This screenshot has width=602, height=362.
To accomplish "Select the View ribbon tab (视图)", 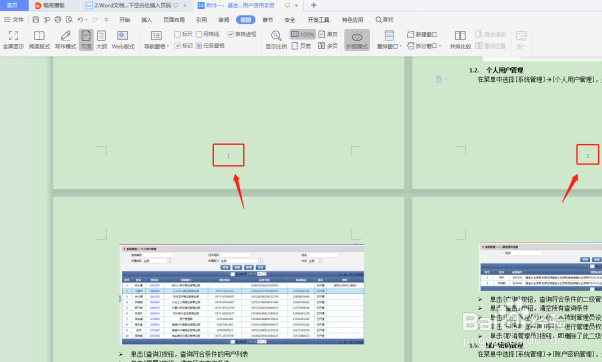I will click(246, 20).
